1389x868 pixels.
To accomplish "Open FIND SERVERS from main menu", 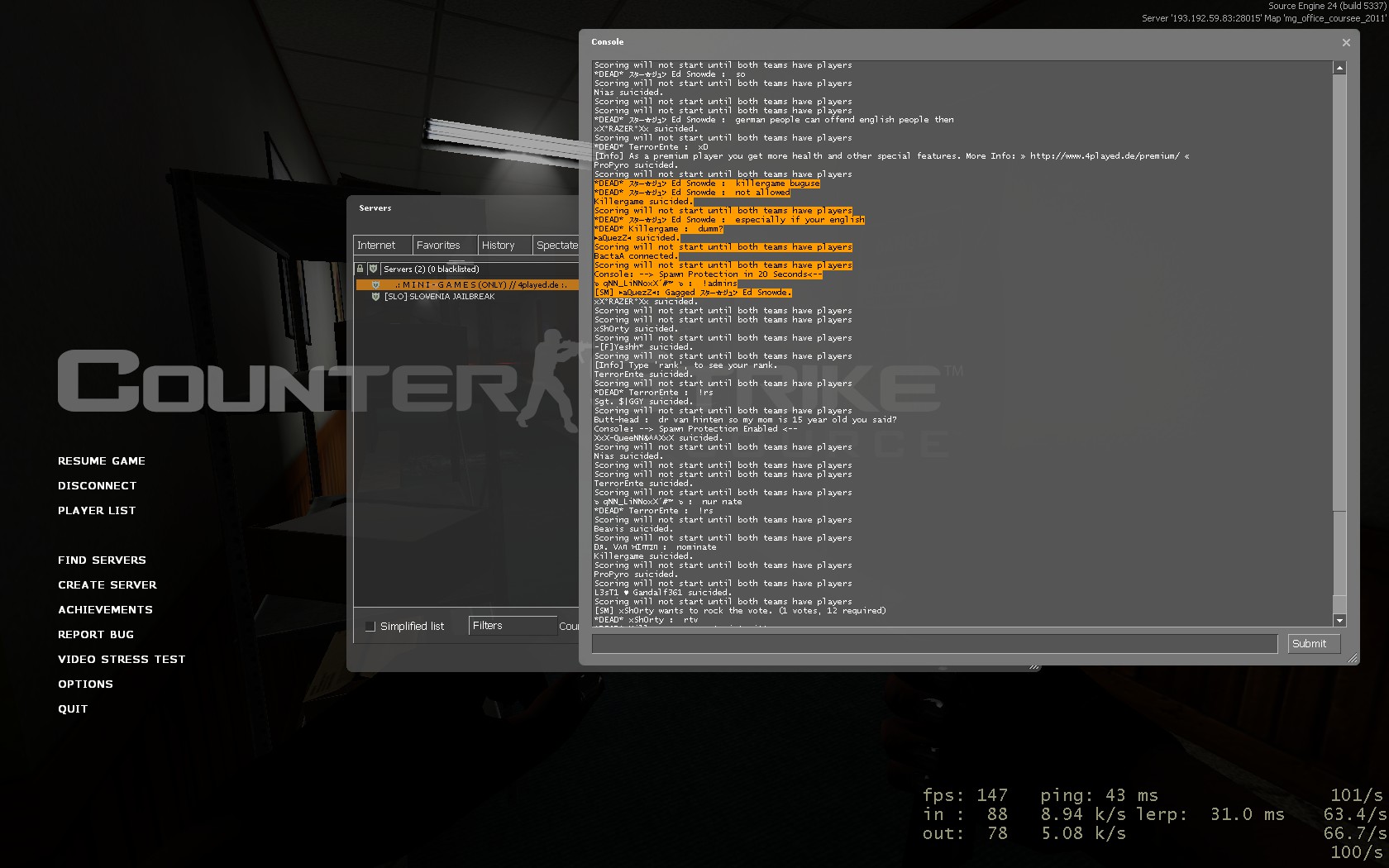I will pos(102,560).
